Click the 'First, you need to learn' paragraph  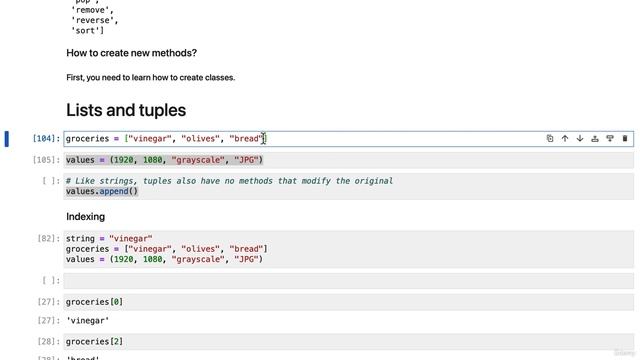pyautogui.click(x=151, y=78)
